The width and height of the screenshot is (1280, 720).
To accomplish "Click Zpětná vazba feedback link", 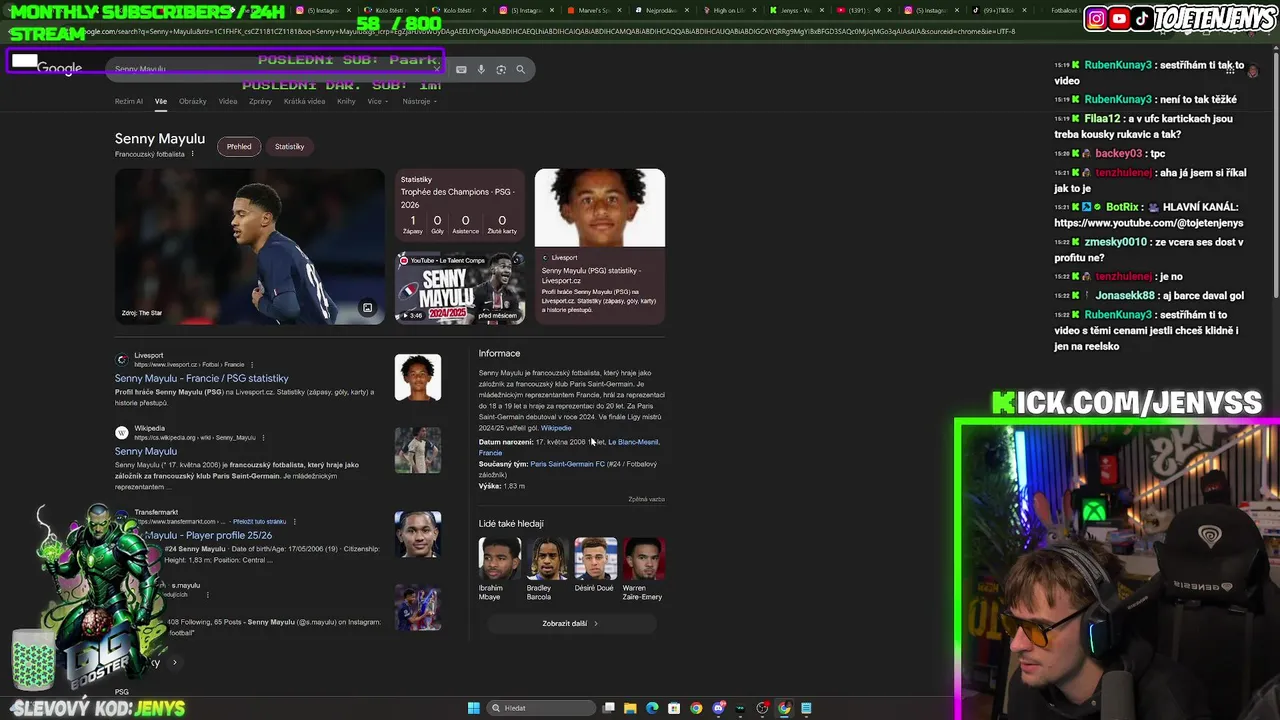I will pos(646,499).
